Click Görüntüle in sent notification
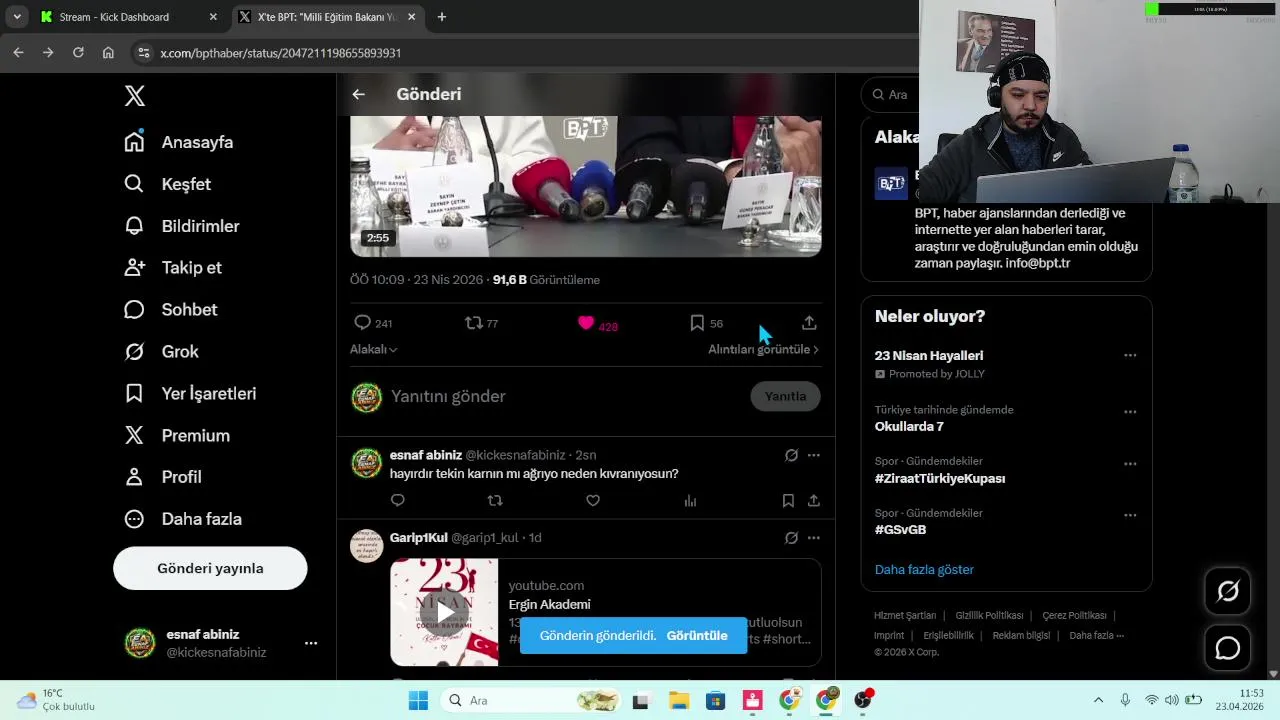1280x720 pixels. coord(697,636)
